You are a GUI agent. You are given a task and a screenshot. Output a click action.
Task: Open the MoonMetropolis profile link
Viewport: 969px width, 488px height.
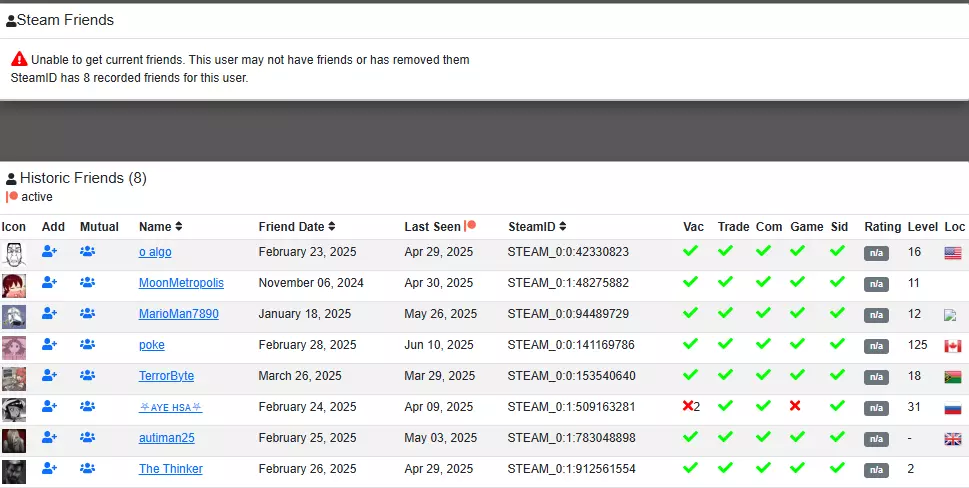point(181,283)
